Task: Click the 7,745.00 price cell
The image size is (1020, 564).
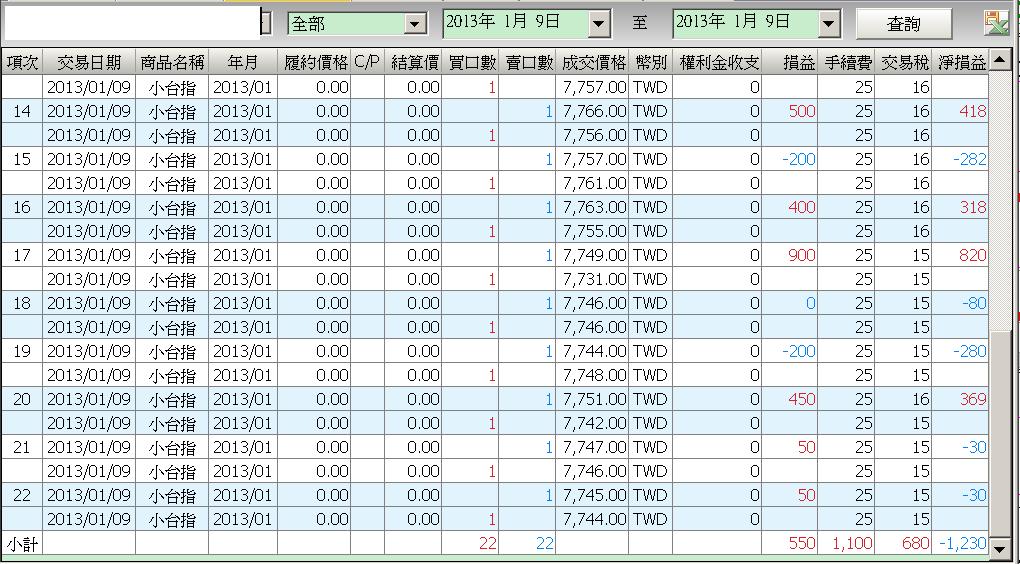Action: tap(592, 495)
